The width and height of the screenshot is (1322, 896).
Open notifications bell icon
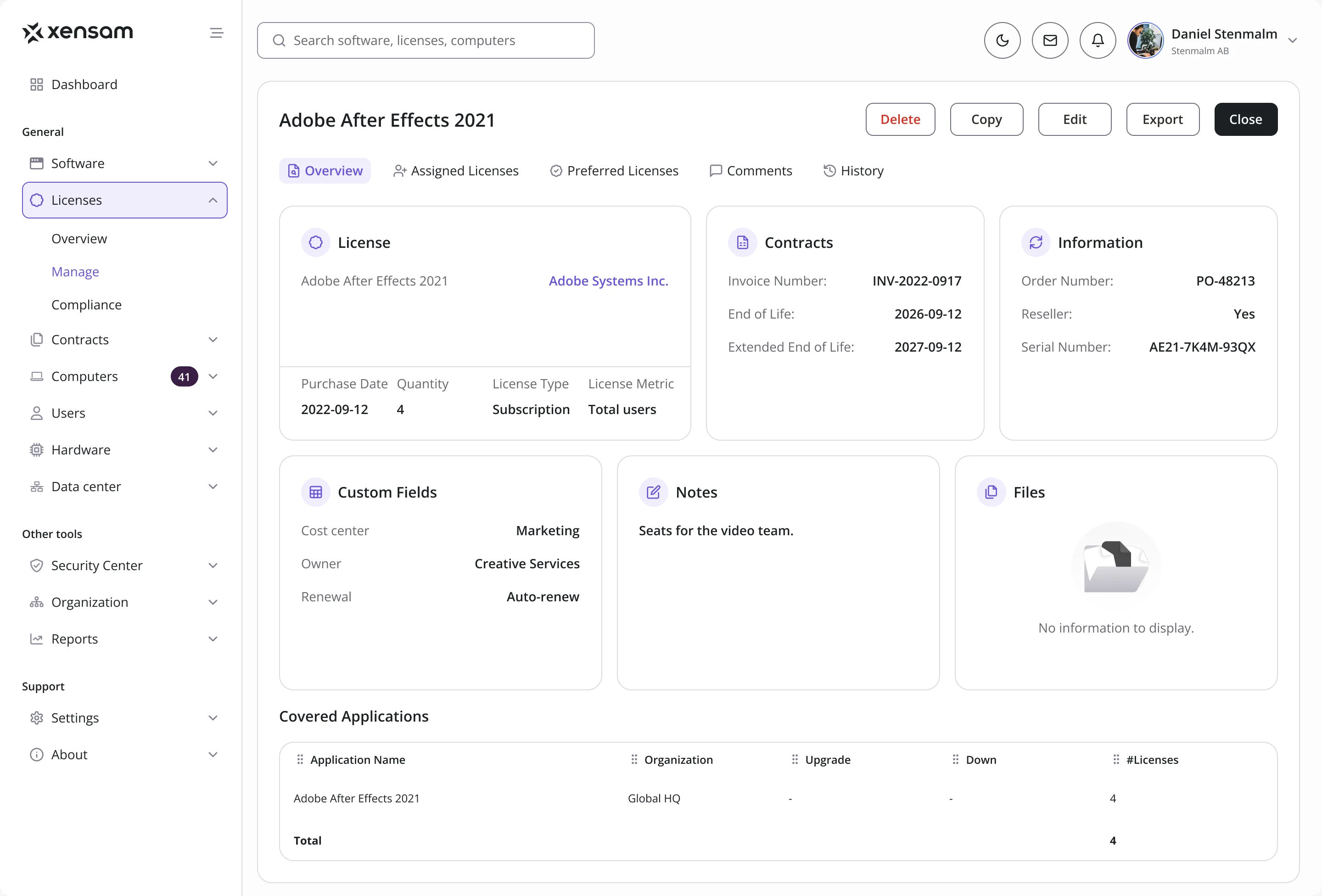pyautogui.click(x=1097, y=40)
